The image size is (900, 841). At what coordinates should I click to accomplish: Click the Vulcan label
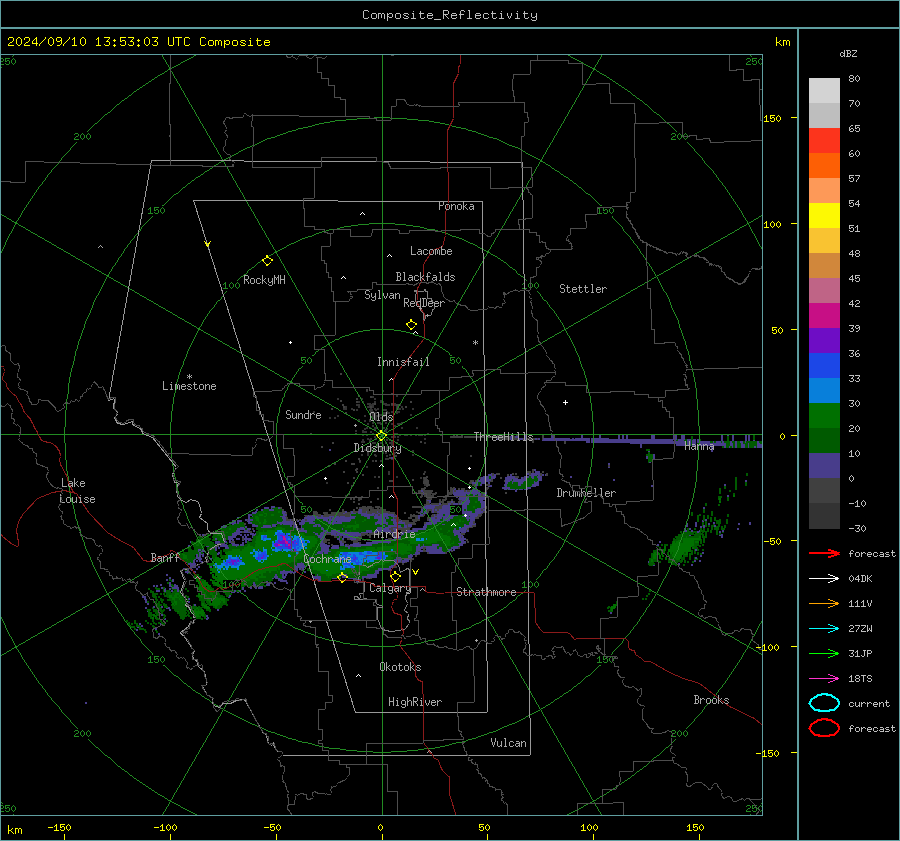pyautogui.click(x=508, y=743)
